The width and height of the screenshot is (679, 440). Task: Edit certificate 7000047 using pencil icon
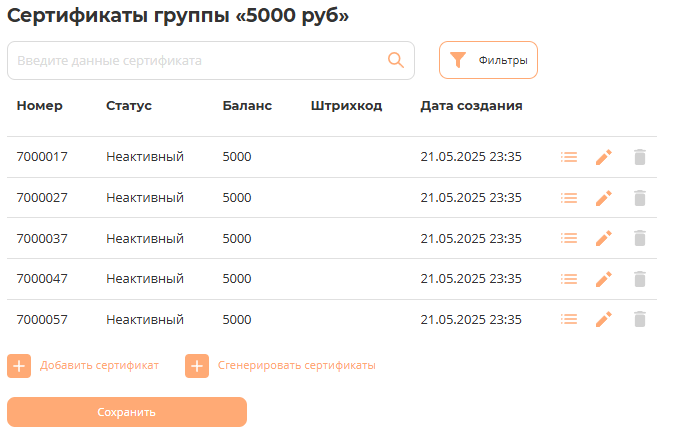[x=603, y=279]
